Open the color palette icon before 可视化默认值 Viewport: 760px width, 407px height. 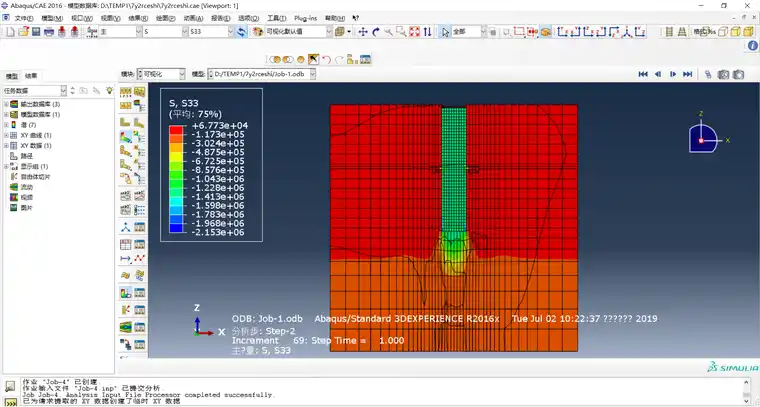pyautogui.click(x=257, y=32)
